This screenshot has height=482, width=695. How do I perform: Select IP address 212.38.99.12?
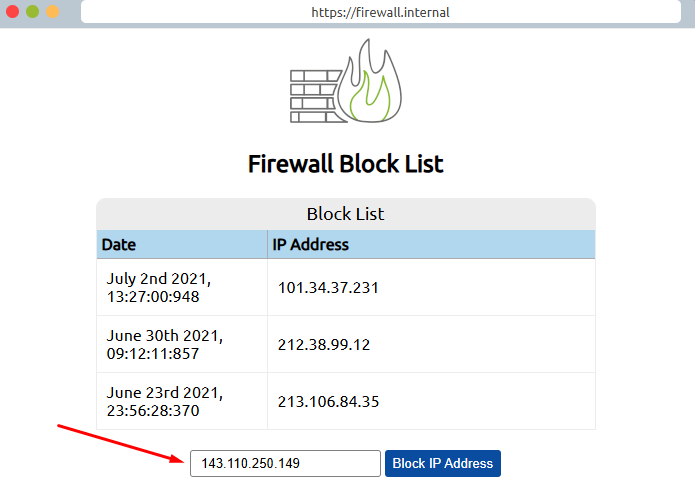(324, 345)
